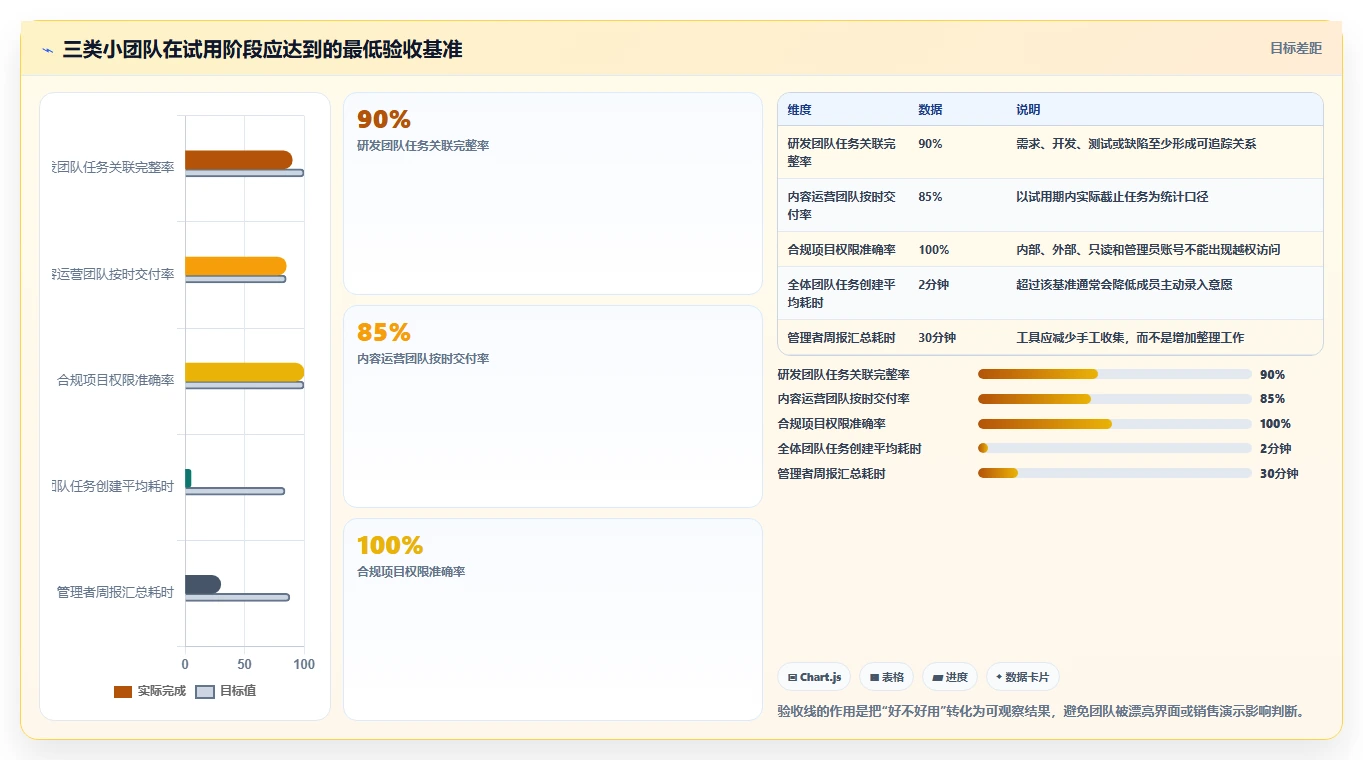1363x760 pixels.
Task: Click table cell 全体团队任务创建平均耗时
Action: (842, 293)
